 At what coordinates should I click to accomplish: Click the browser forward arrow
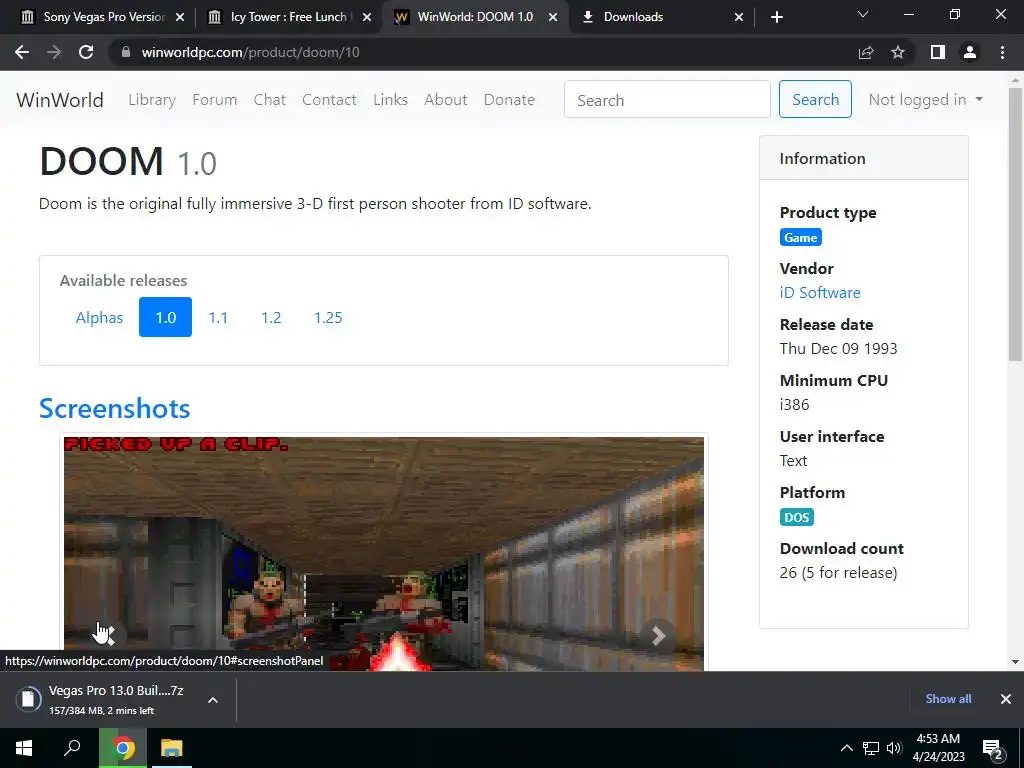point(54,52)
